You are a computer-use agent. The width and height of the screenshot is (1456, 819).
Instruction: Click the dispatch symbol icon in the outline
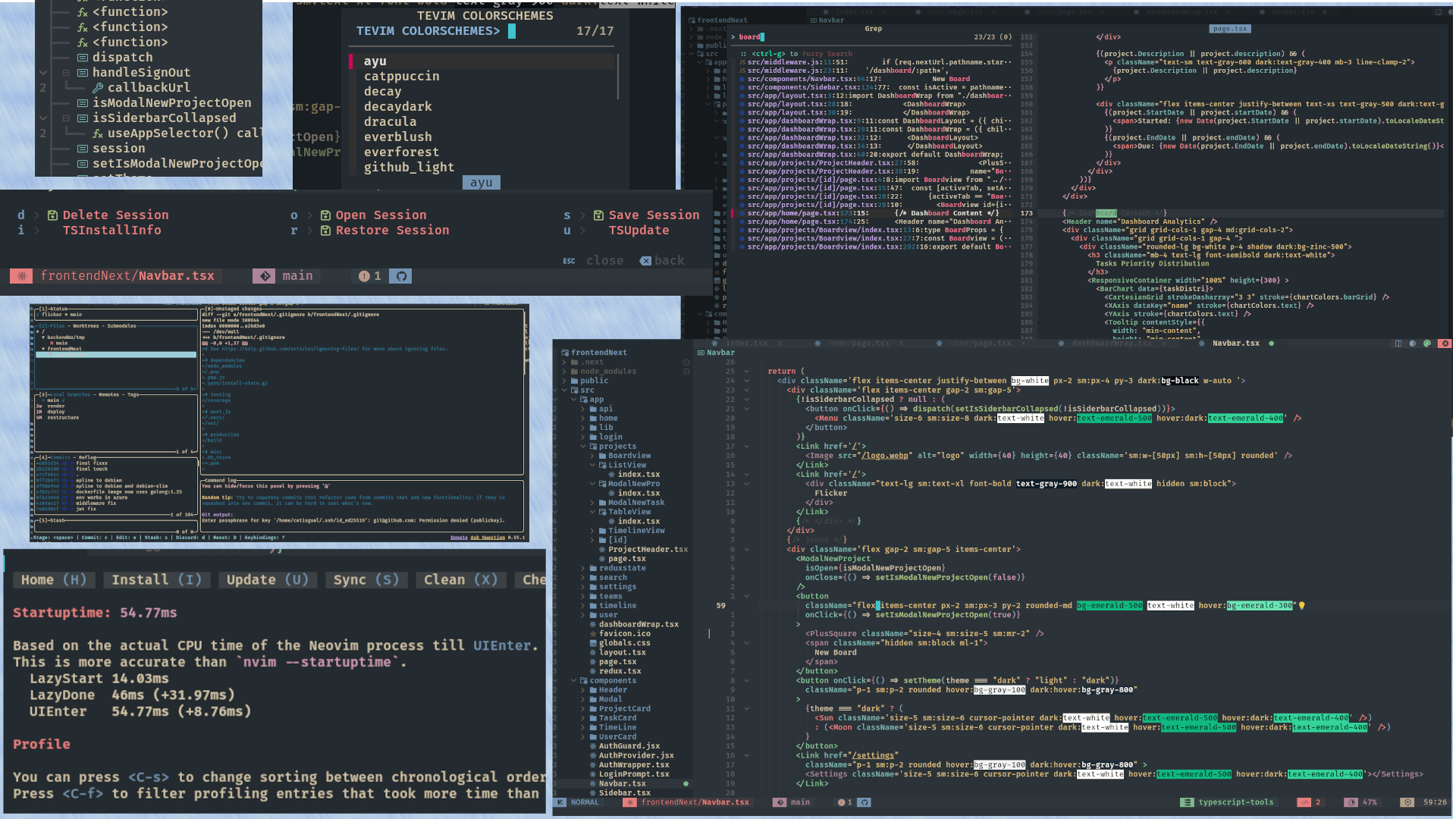[x=83, y=58]
